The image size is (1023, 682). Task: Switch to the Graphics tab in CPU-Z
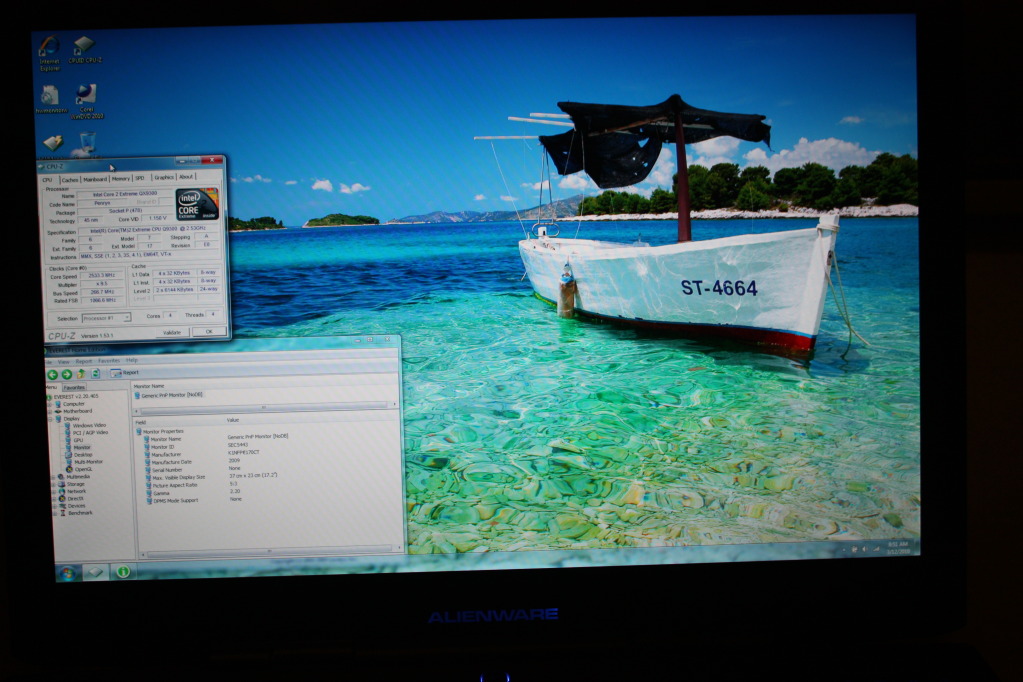(164, 177)
